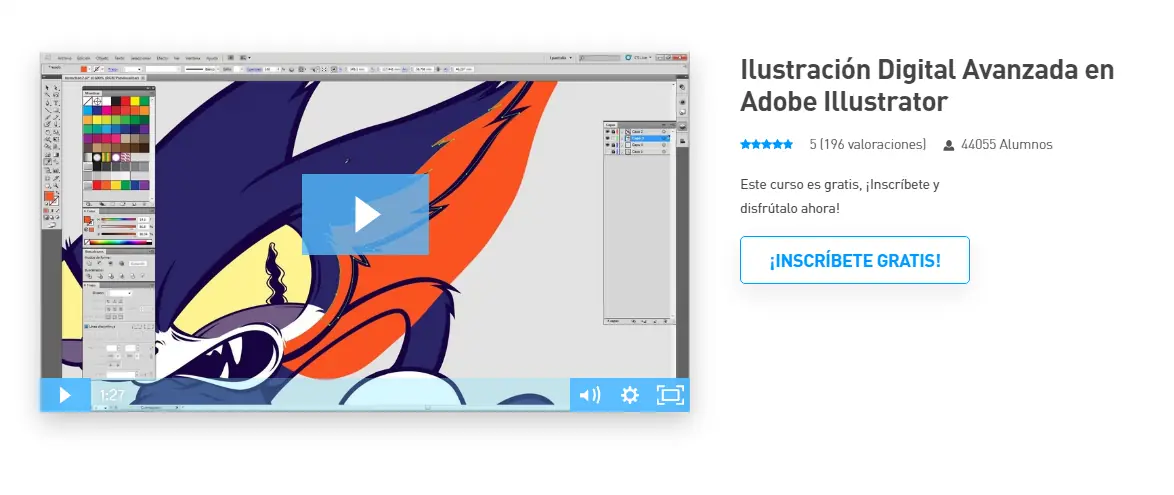Enter fullscreen mode on the video player

tap(670, 395)
